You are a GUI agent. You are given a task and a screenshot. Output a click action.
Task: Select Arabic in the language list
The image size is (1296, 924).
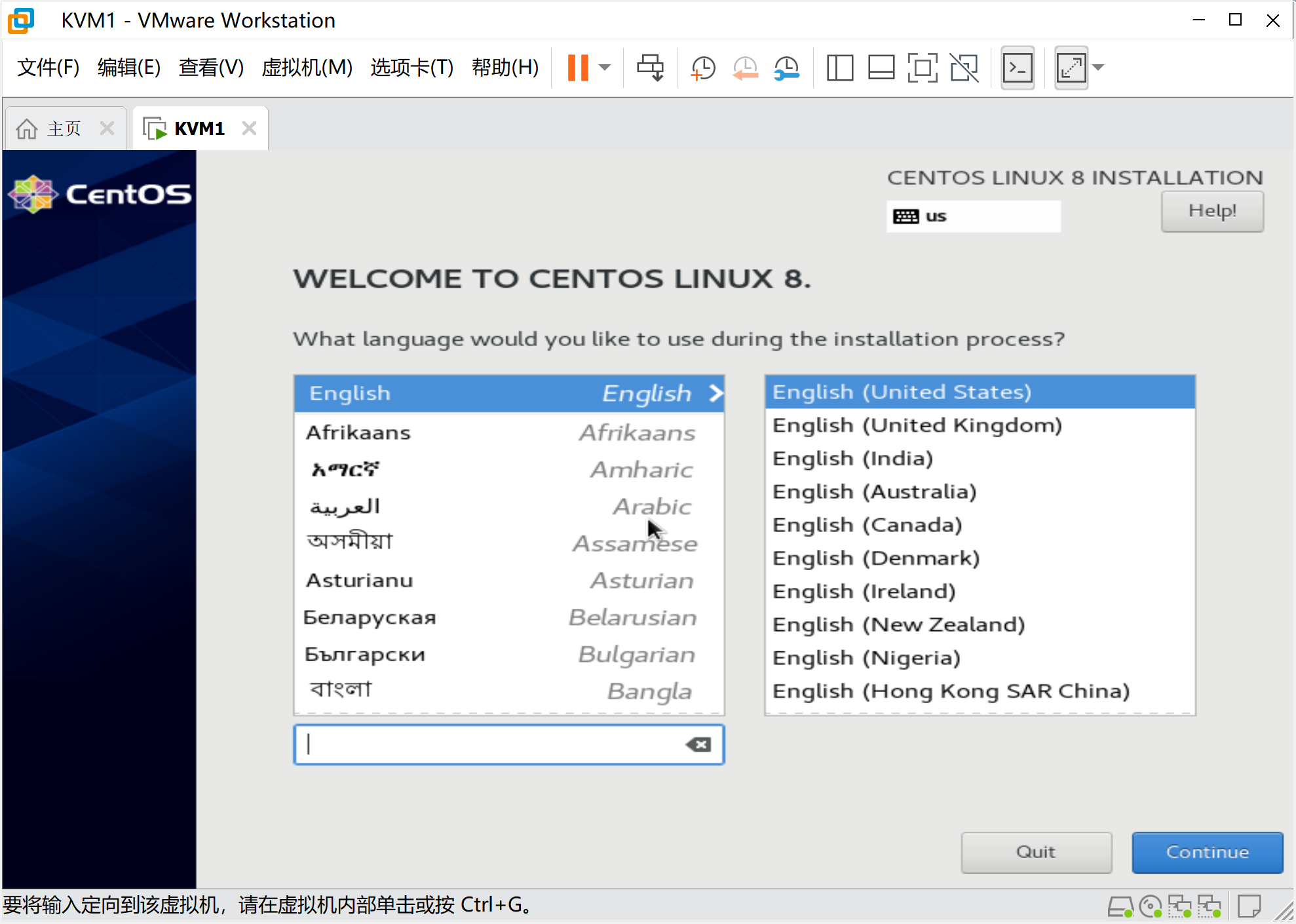(x=509, y=507)
